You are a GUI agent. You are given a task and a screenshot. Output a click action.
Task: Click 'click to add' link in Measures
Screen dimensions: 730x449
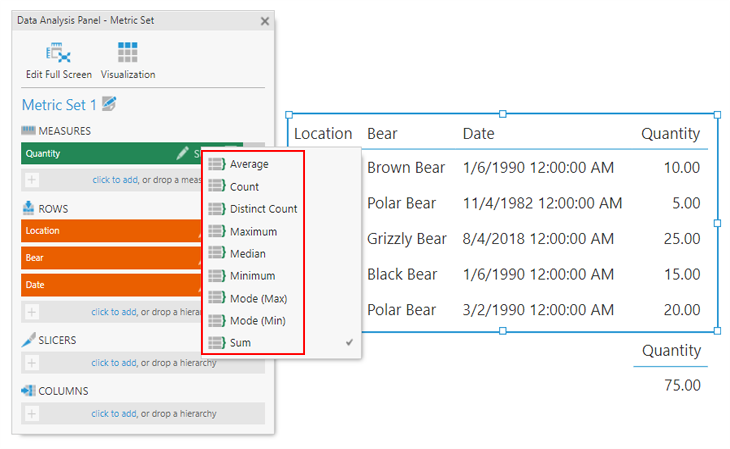[x=115, y=180]
